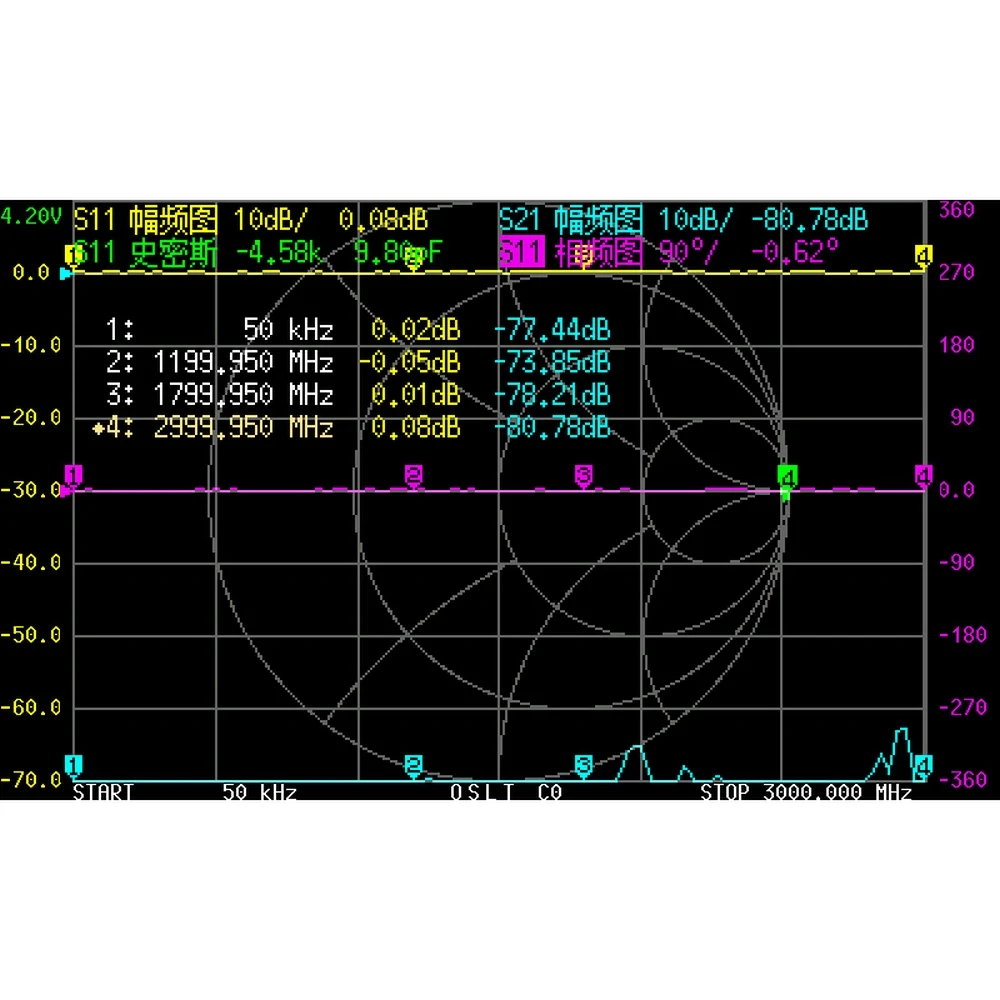Select cyan S21 marker 3

pos(584,765)
